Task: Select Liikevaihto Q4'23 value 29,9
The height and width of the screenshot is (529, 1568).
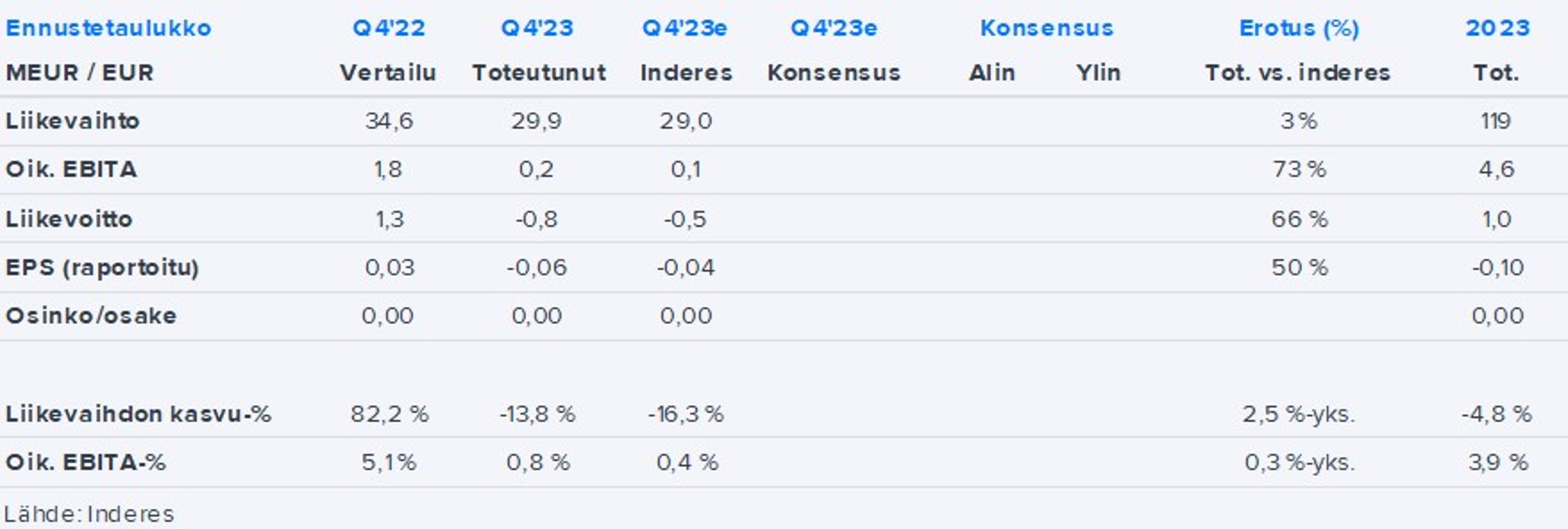Action: coord(536,121)
